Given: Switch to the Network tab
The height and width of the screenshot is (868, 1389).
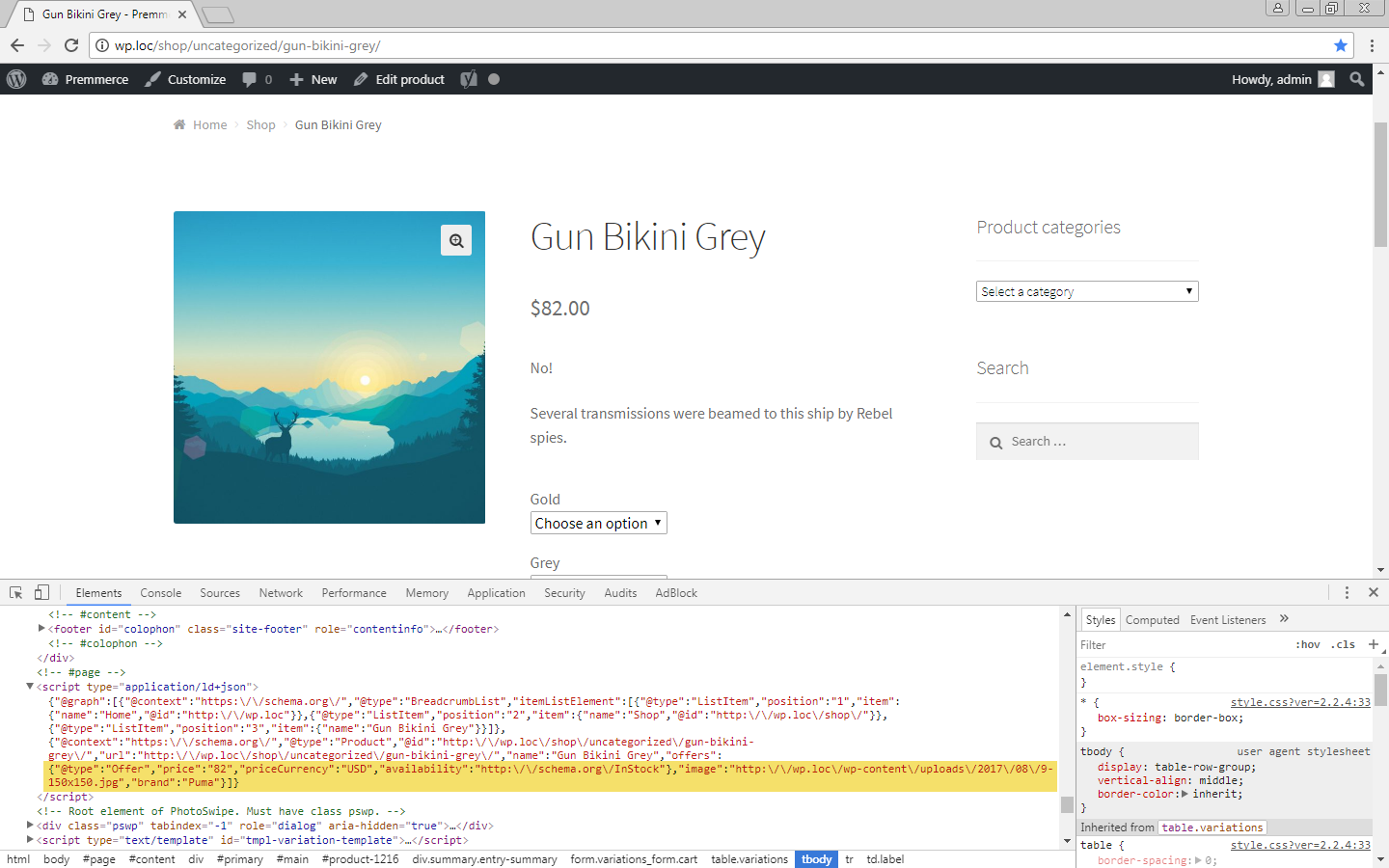Looking at the screenshot, I should [281, 593].
